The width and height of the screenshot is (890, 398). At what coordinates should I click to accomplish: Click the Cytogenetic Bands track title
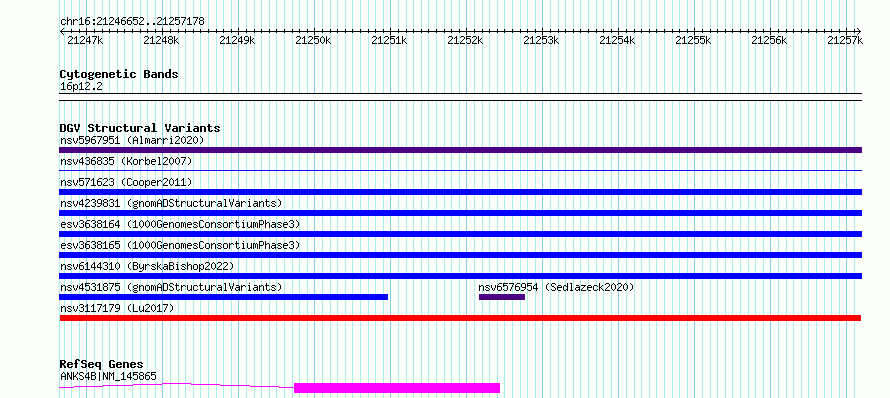click(119, 74)
